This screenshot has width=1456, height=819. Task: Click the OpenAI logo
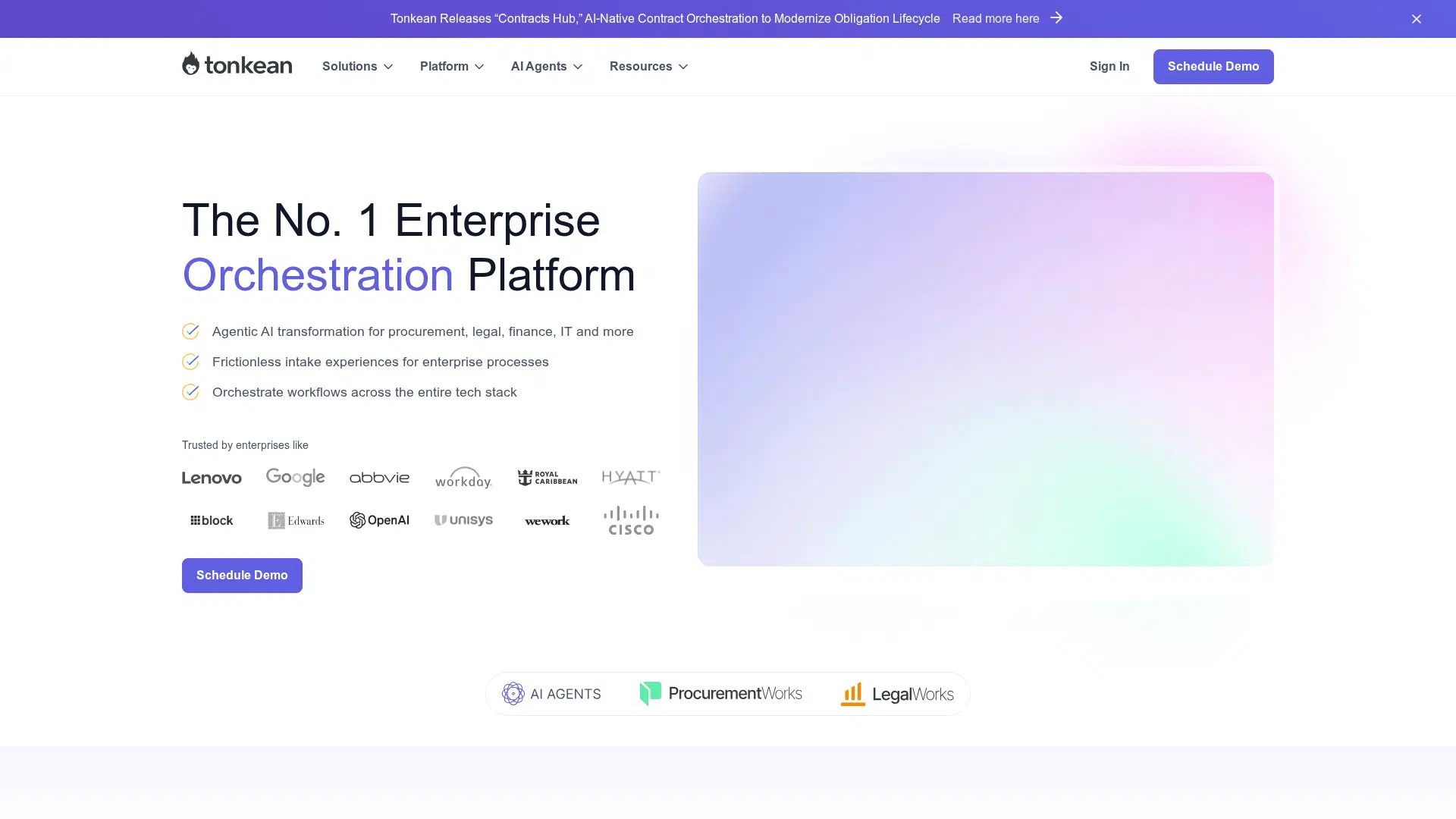(x=379, y=520)
